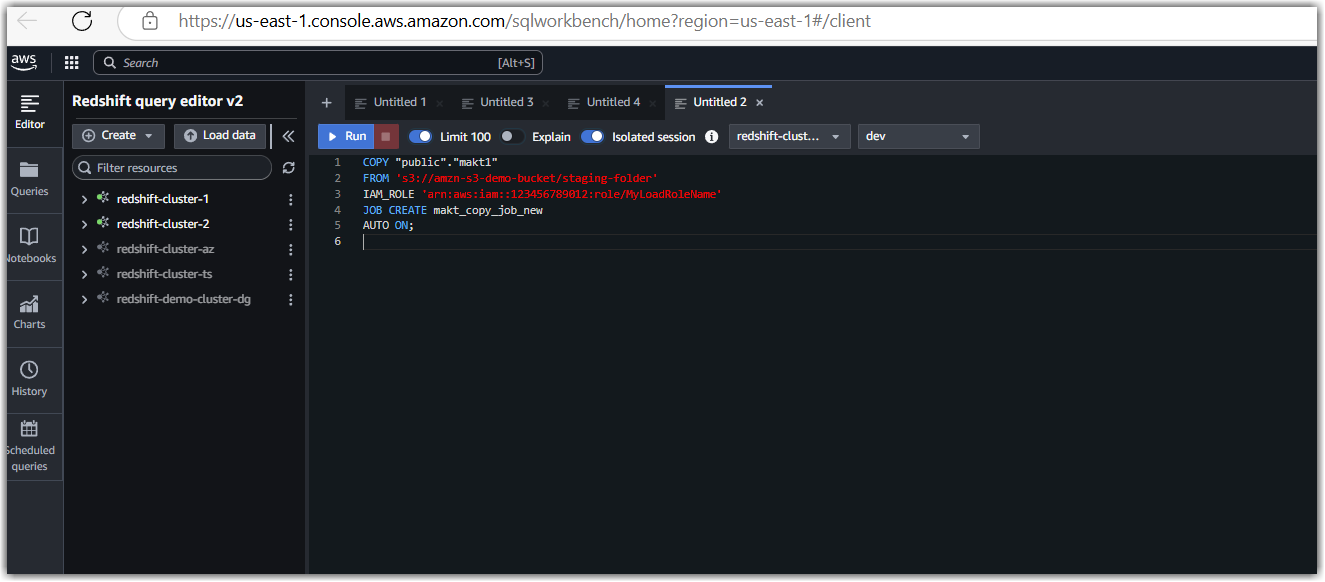Click 'makt_copy_job_new' in the query
This screenshot has height=582, width=1325.
488,210
